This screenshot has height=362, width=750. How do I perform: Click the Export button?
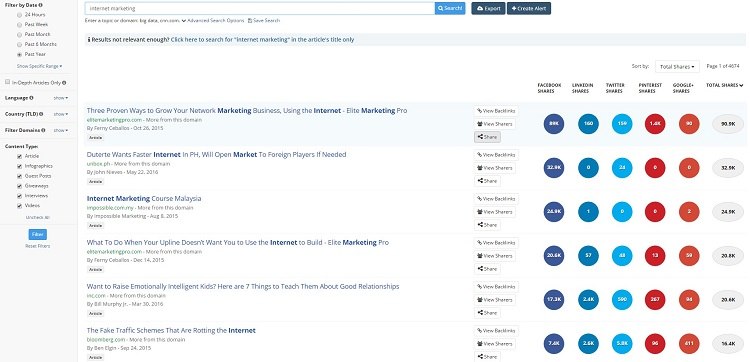click(488, 9)
